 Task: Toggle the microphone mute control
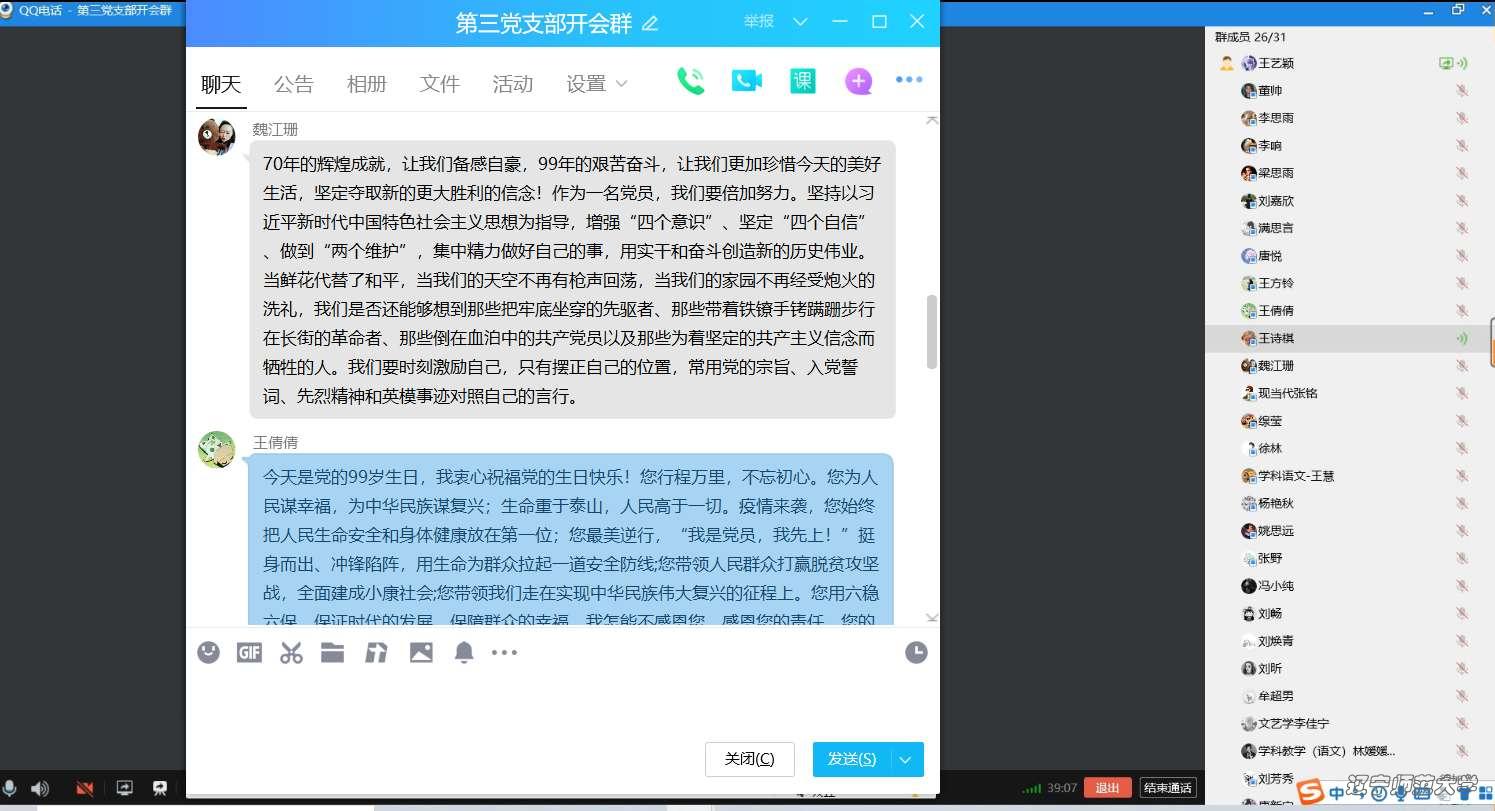[x=10, y=787]
